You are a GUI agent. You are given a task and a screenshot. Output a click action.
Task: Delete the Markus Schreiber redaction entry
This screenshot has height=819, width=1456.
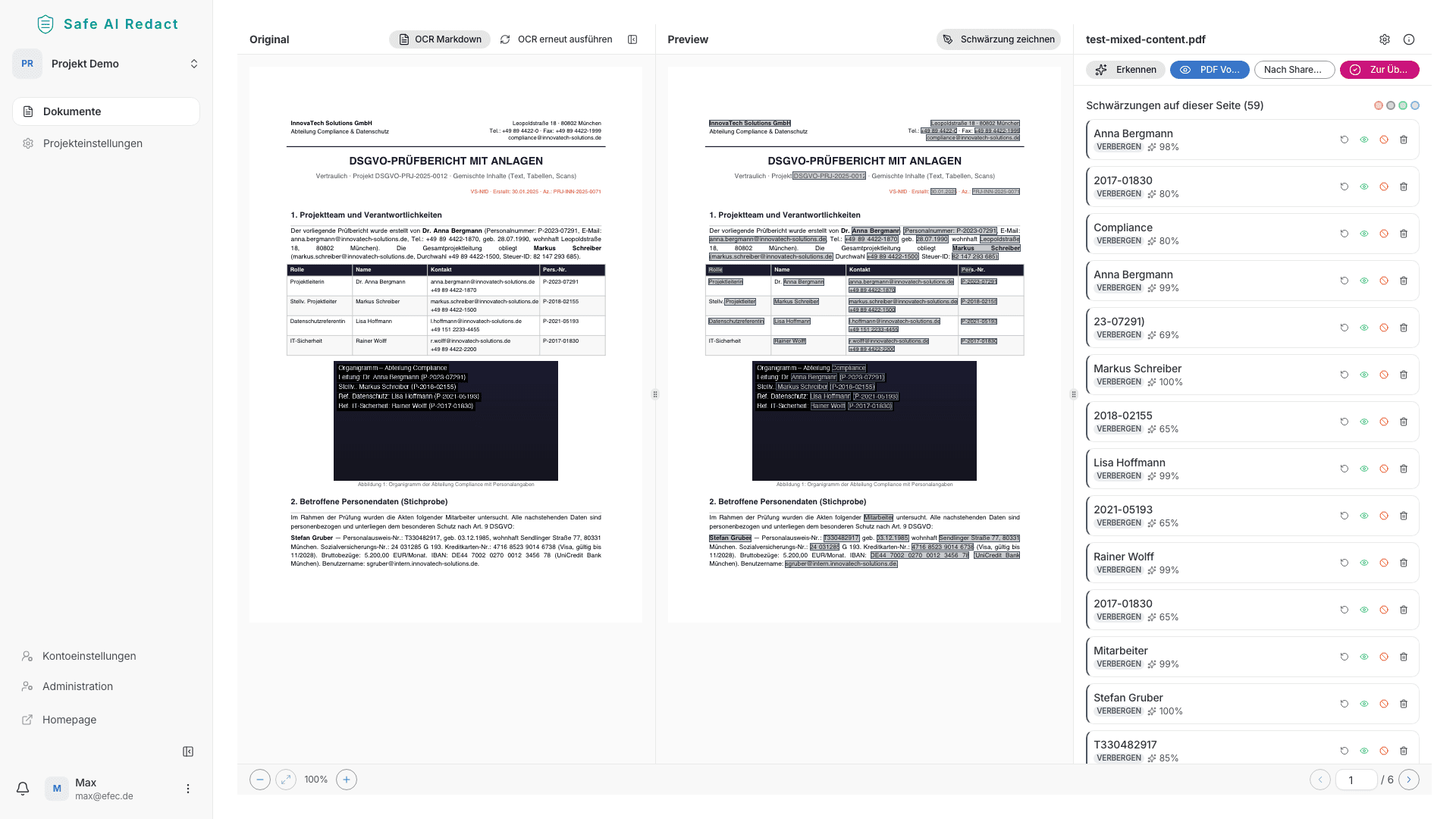tap(1404, 375)
